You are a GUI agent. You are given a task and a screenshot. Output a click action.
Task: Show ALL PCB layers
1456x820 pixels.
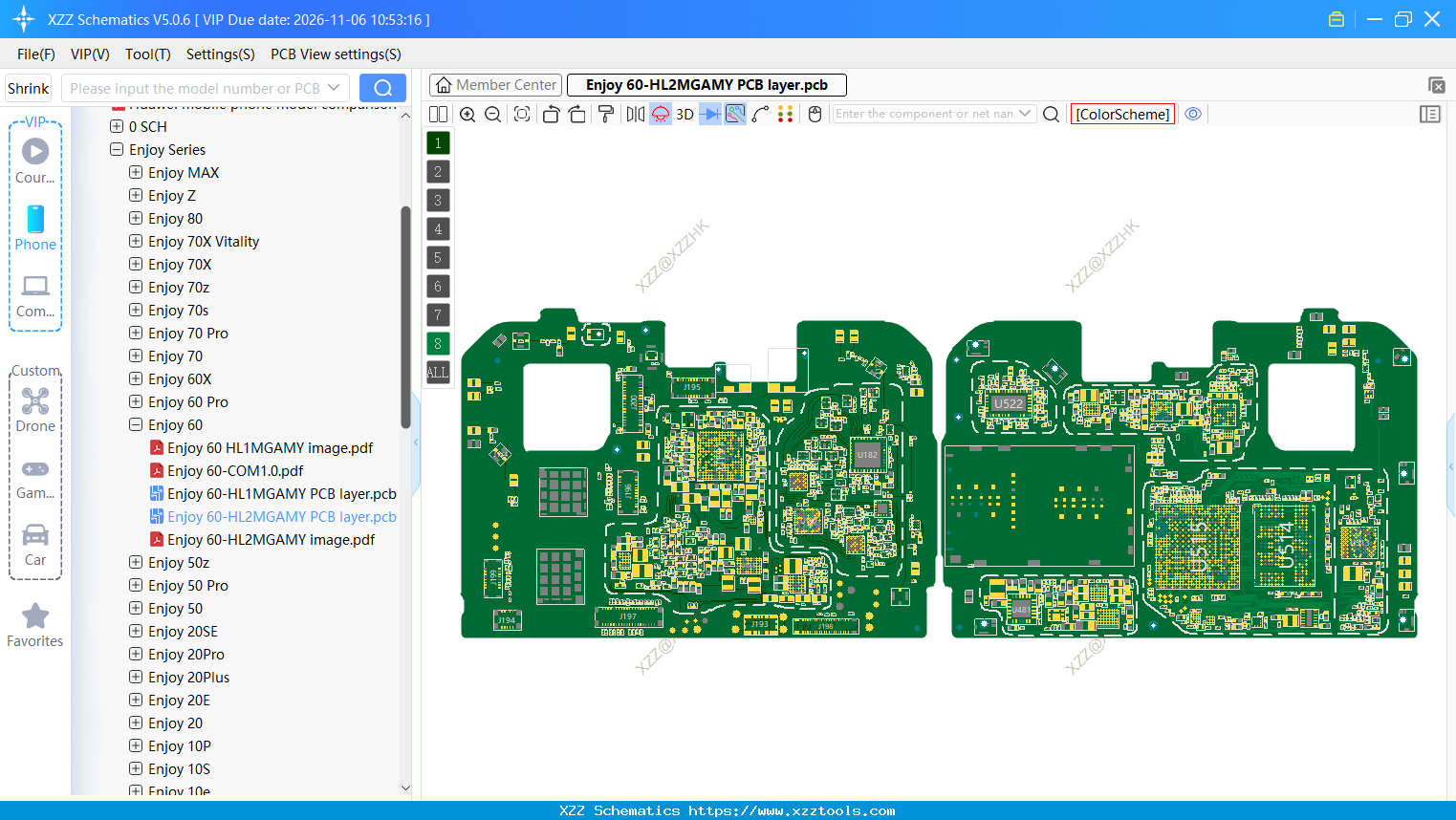point(437,372)
